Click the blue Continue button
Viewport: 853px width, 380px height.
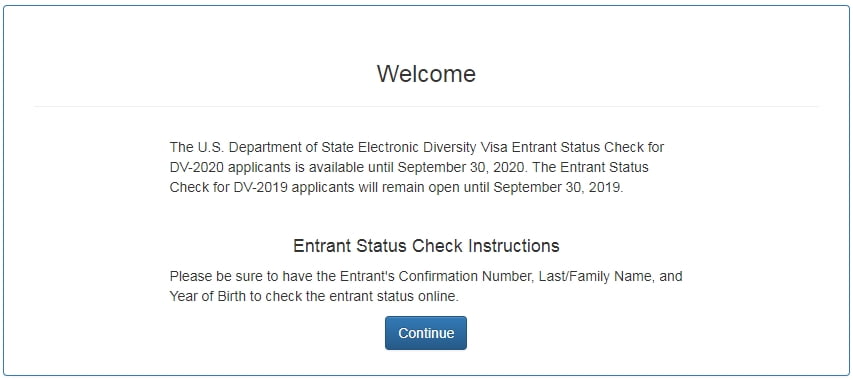426,333
